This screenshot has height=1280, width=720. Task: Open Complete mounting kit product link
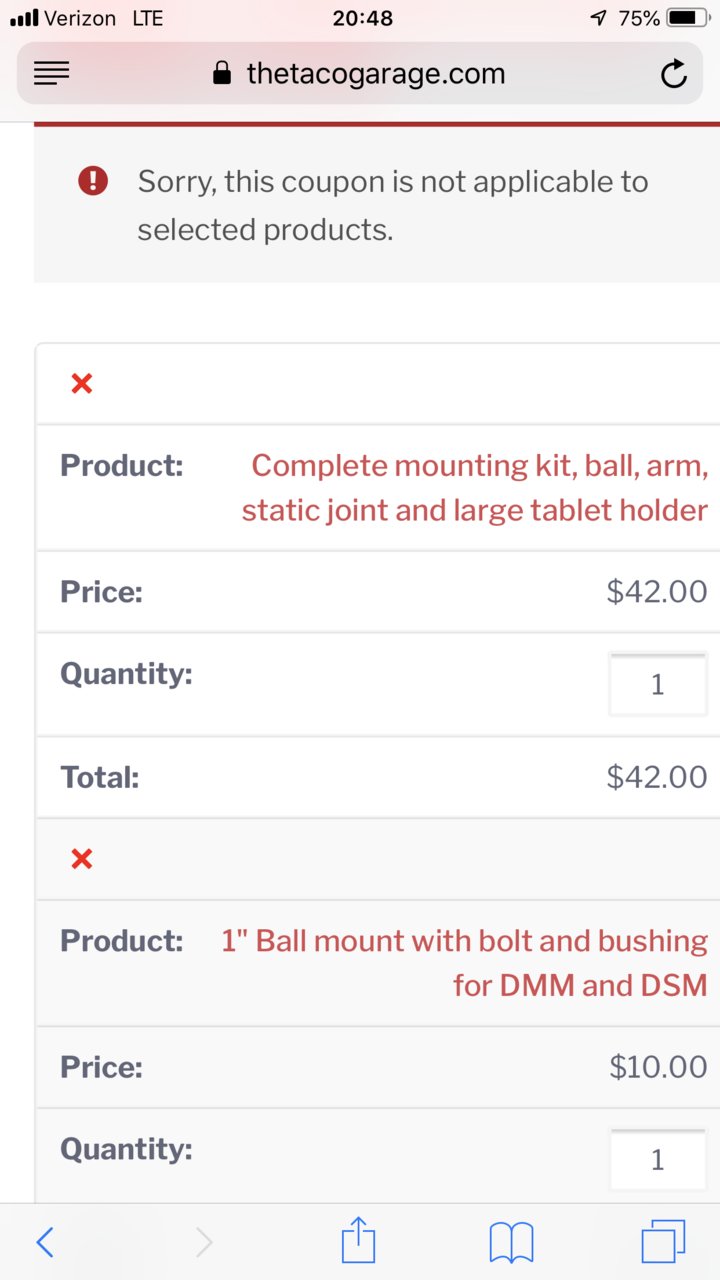[475, 488]
